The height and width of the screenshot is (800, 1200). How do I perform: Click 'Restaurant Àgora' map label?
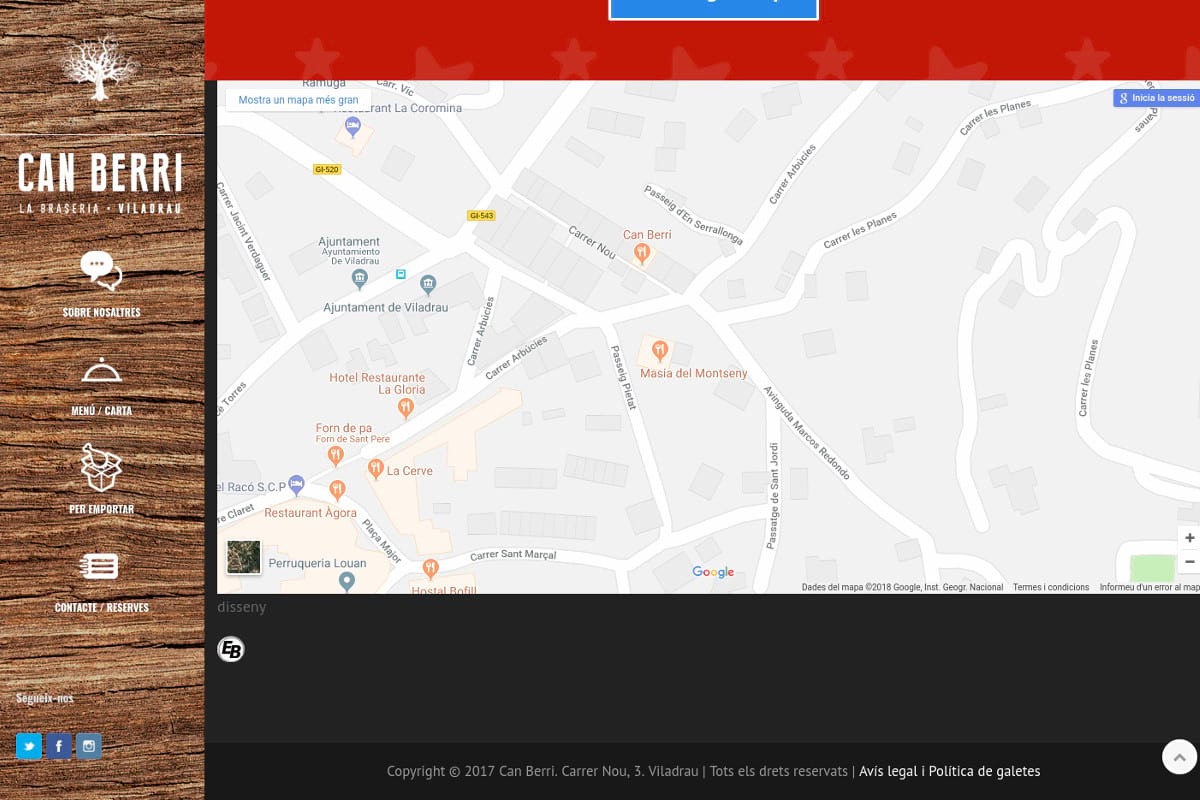309,513
